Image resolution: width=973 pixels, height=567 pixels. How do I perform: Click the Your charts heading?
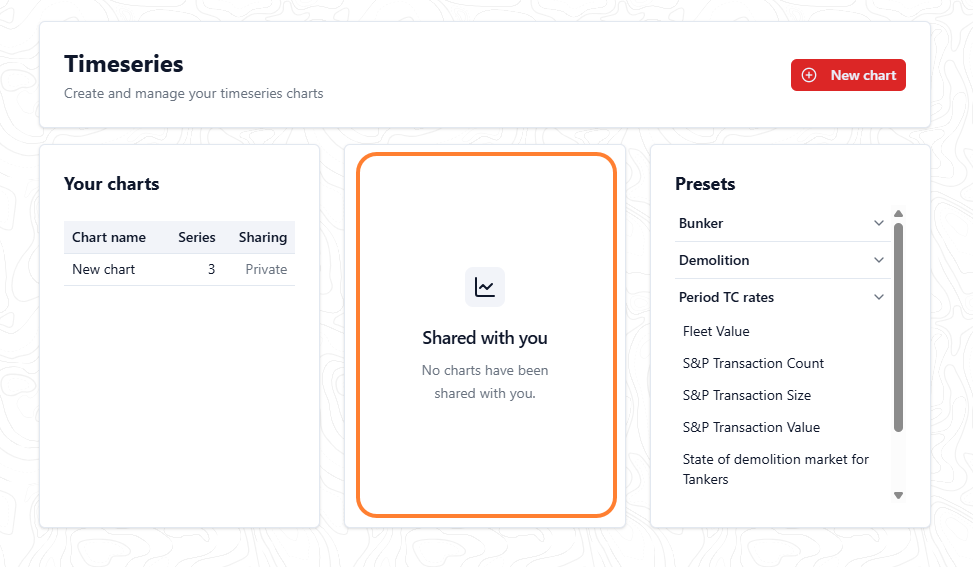(x=112, y=184)
